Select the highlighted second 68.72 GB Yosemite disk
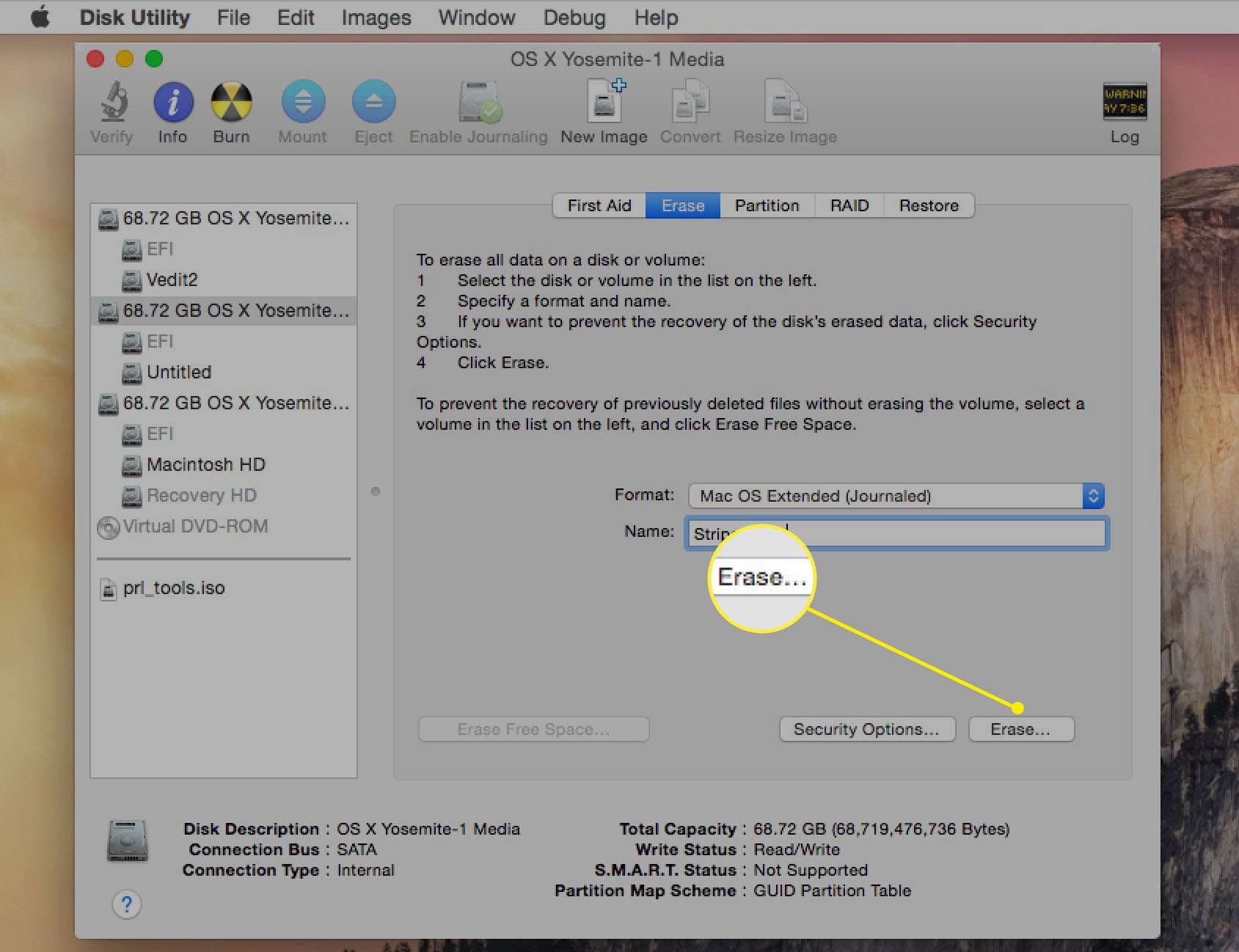1239x952 pixels. click(x=224, y=310)
